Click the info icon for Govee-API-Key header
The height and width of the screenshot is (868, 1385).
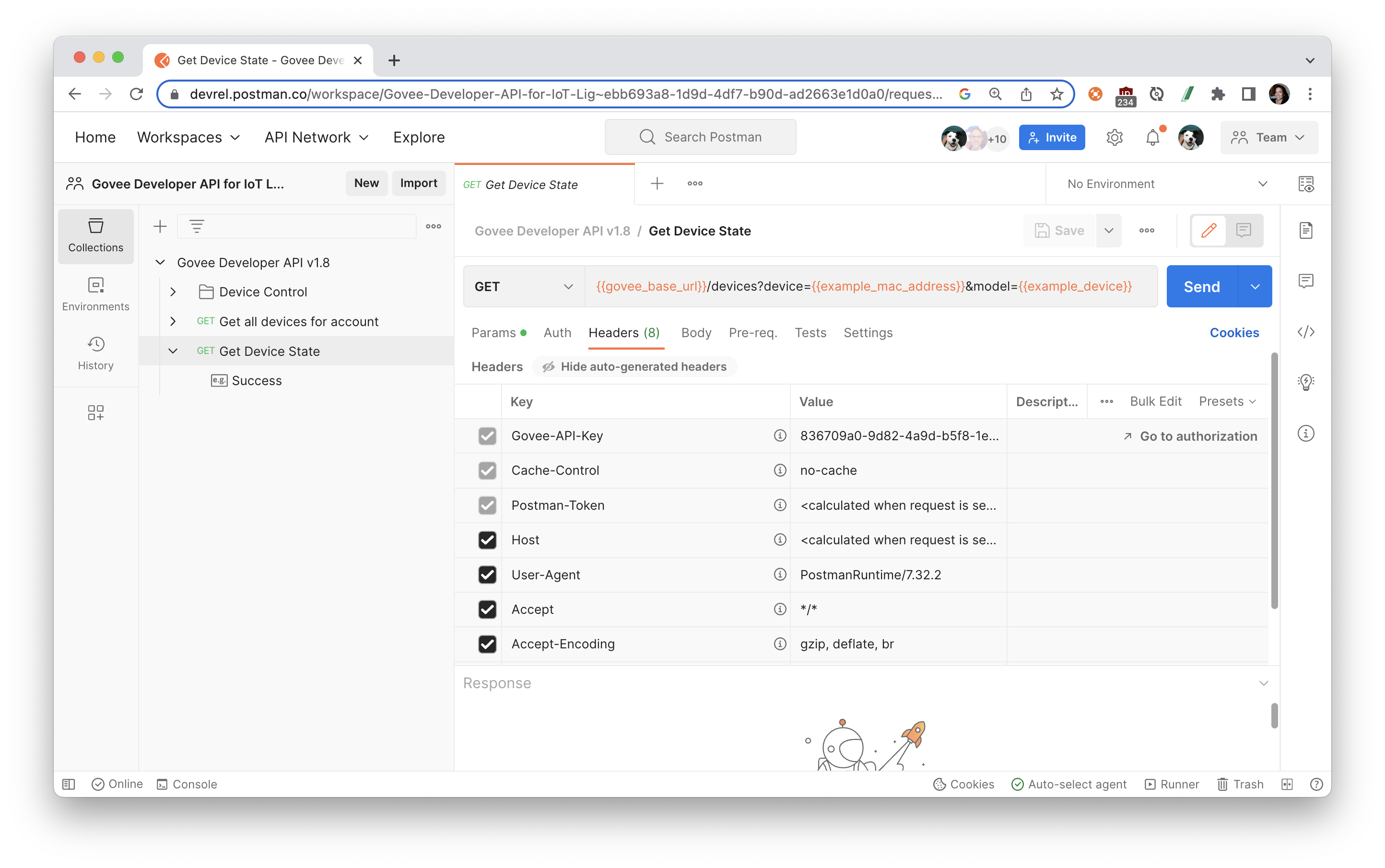pos(779,436)
